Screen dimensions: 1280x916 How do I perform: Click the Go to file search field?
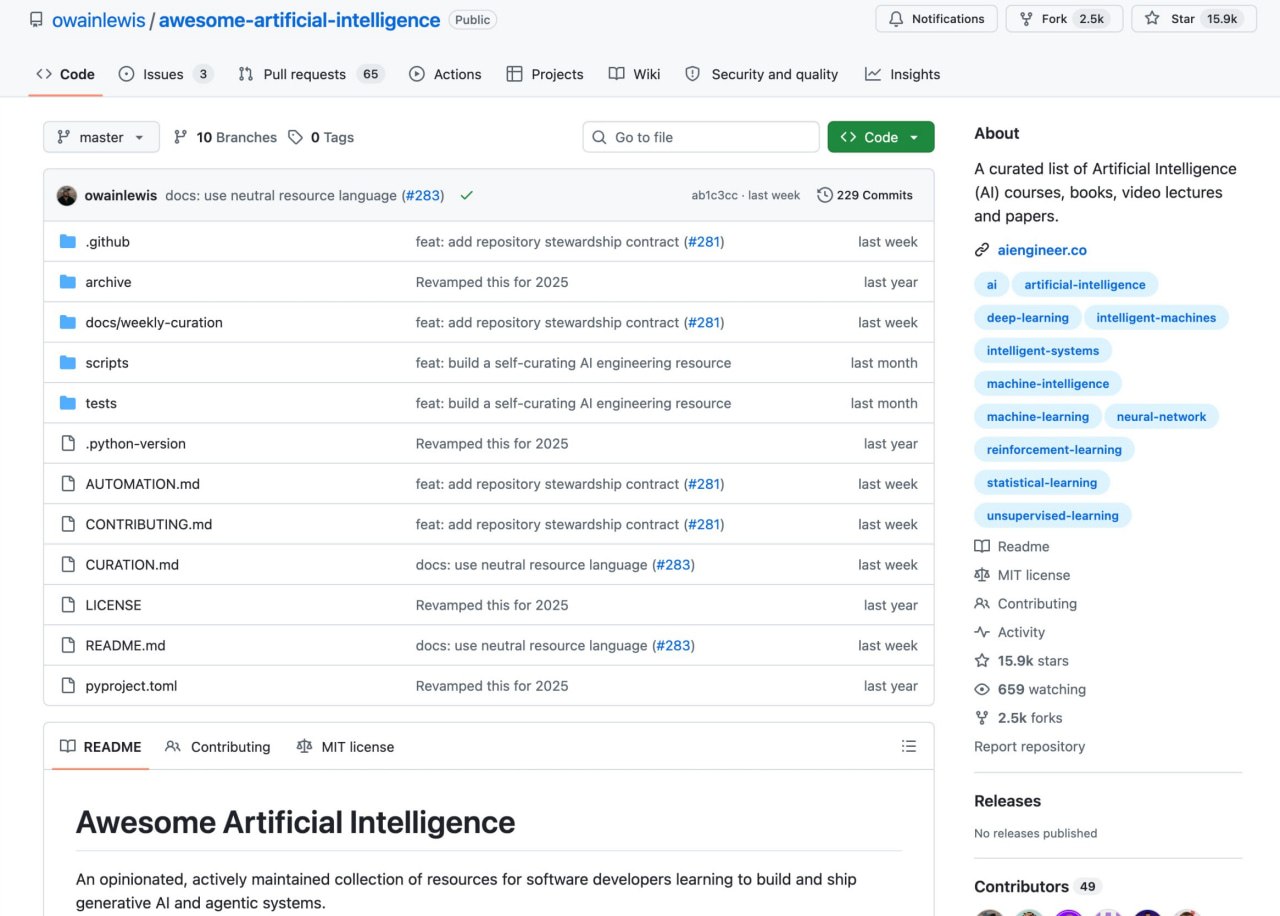pos(701,137)
